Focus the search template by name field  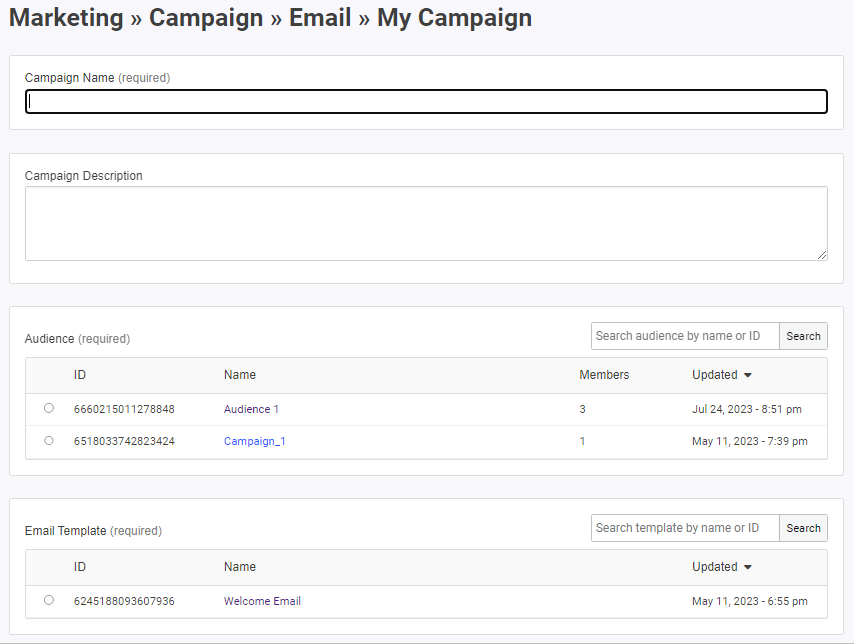tap(685, 528)
